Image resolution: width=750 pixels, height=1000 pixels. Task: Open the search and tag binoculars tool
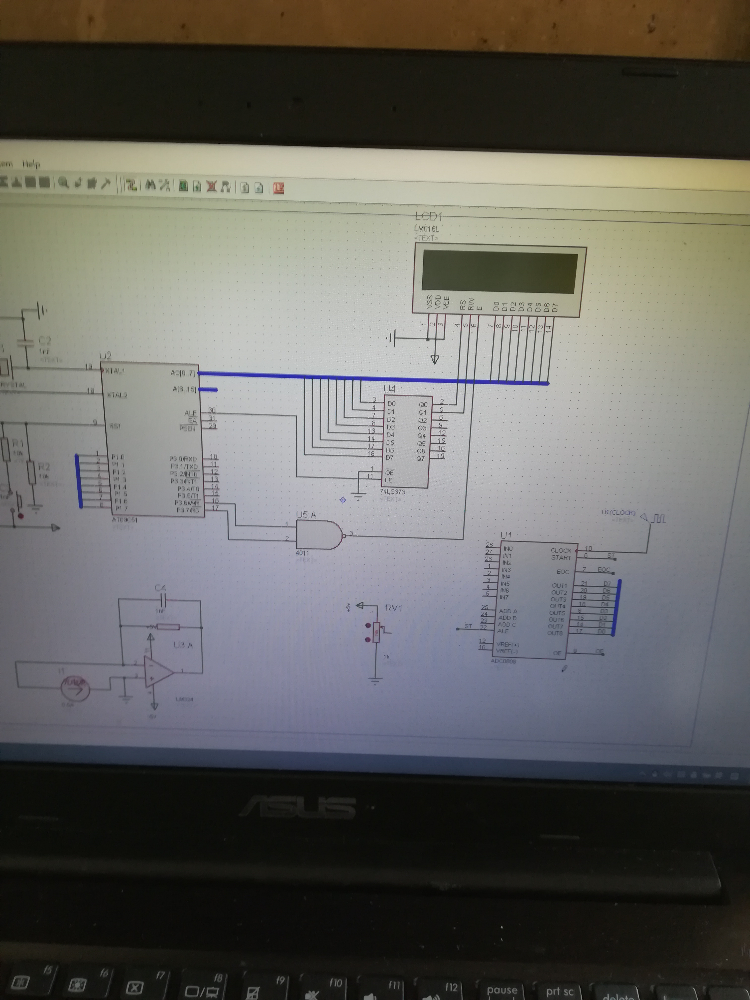coord(150,185)
